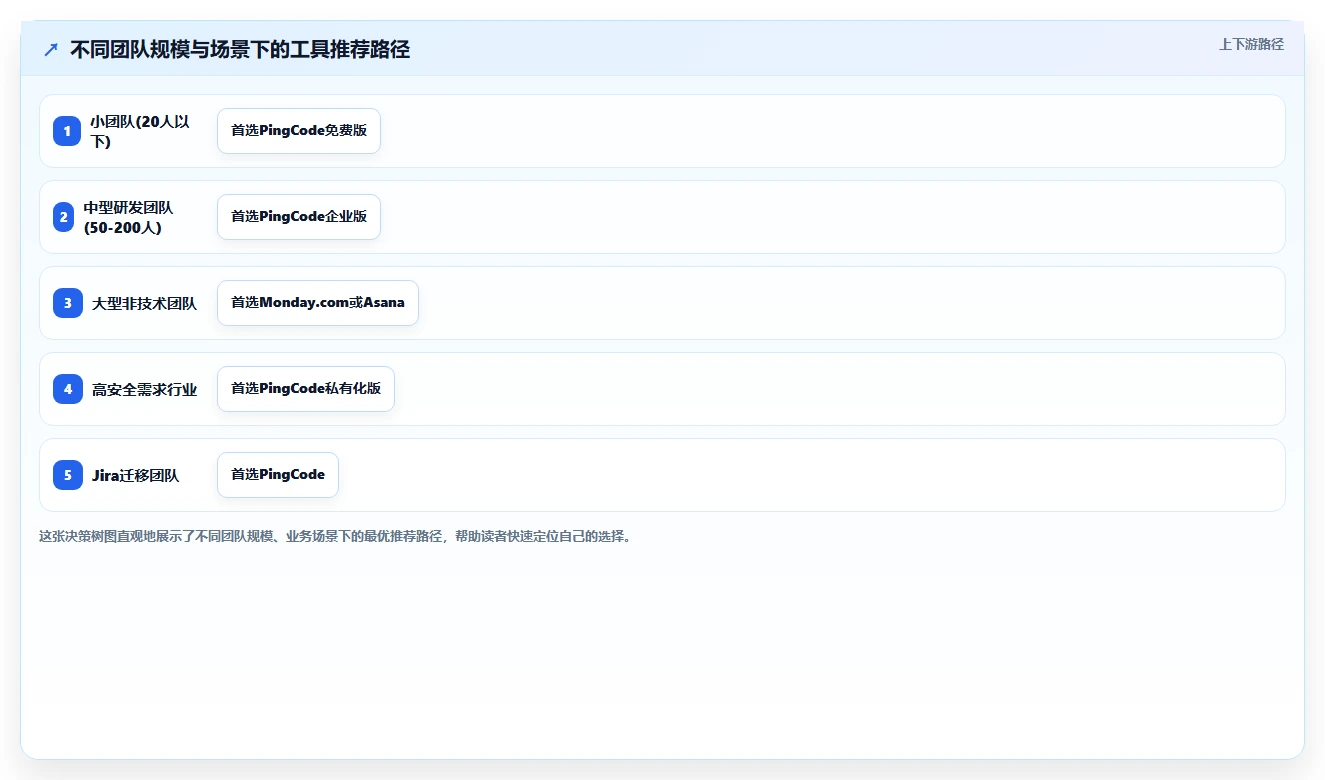This screenshot has width=1325, height=780.
Task: Click the 首选PingCode企业版 box
Action: (x=299, y=217)
